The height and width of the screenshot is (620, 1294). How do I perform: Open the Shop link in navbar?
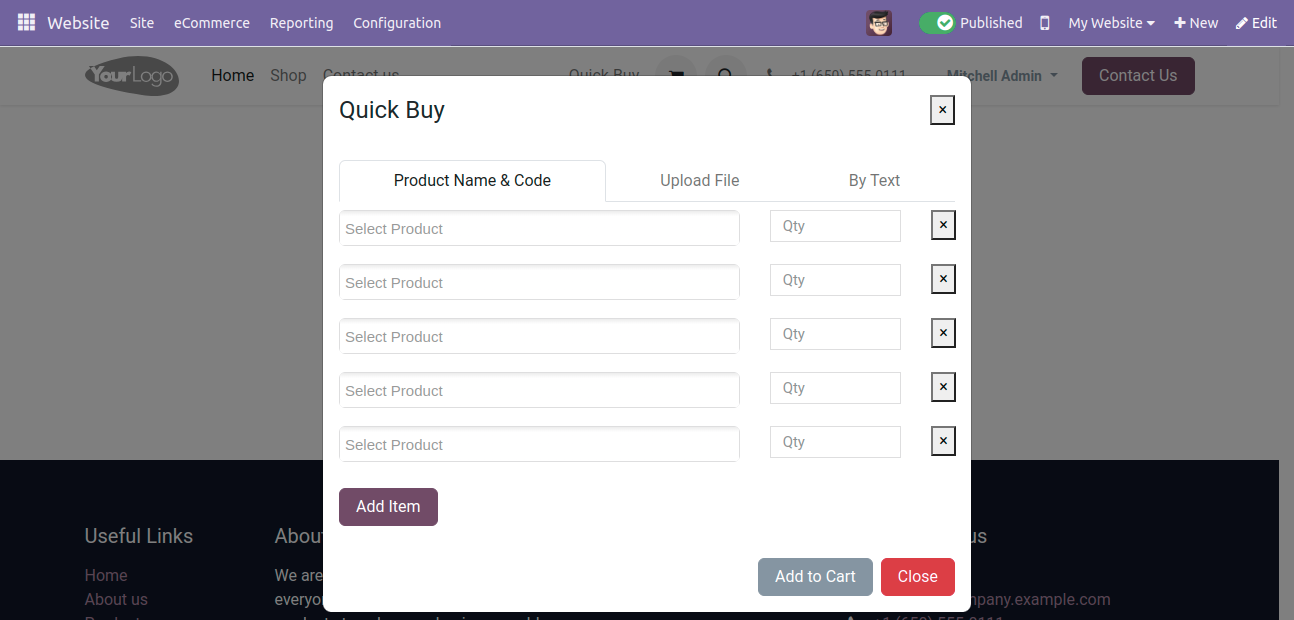288,76
